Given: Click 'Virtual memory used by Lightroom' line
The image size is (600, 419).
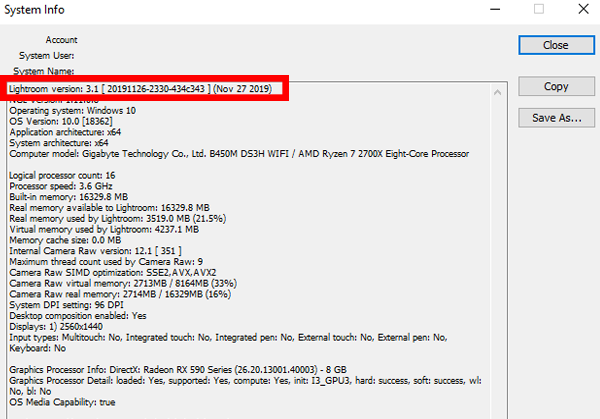Looking at the screenshot, I should tap(104, 229).
